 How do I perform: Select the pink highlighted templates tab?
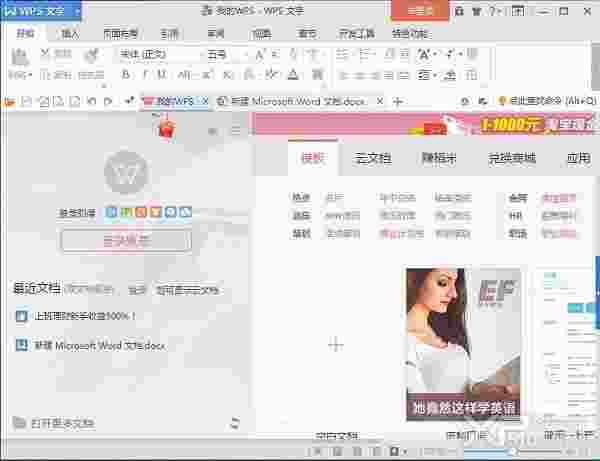313,158
